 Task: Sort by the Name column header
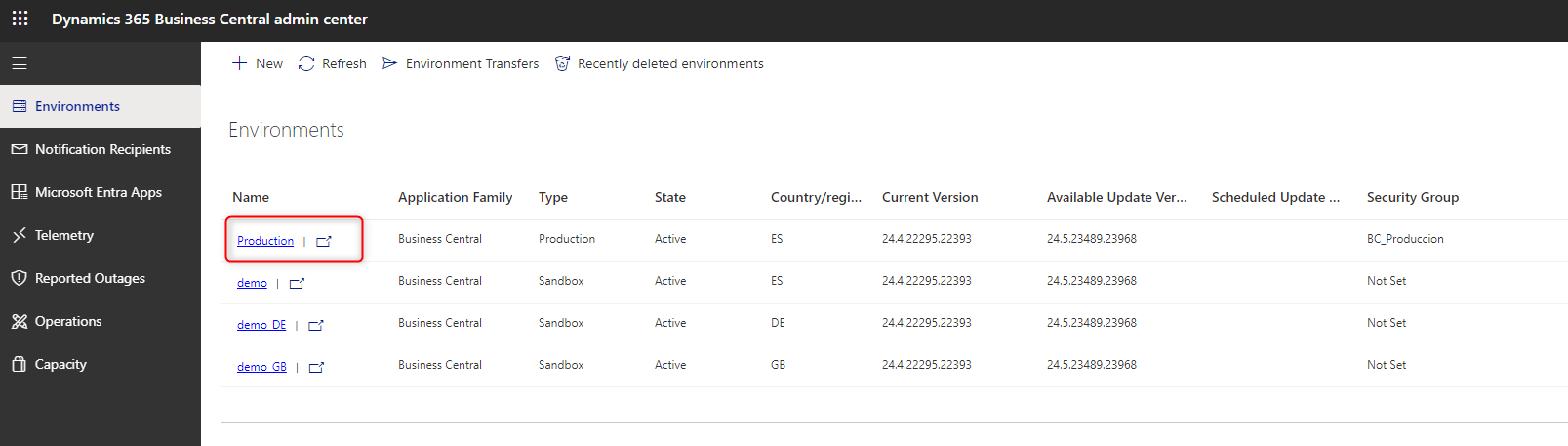point(251,197)
